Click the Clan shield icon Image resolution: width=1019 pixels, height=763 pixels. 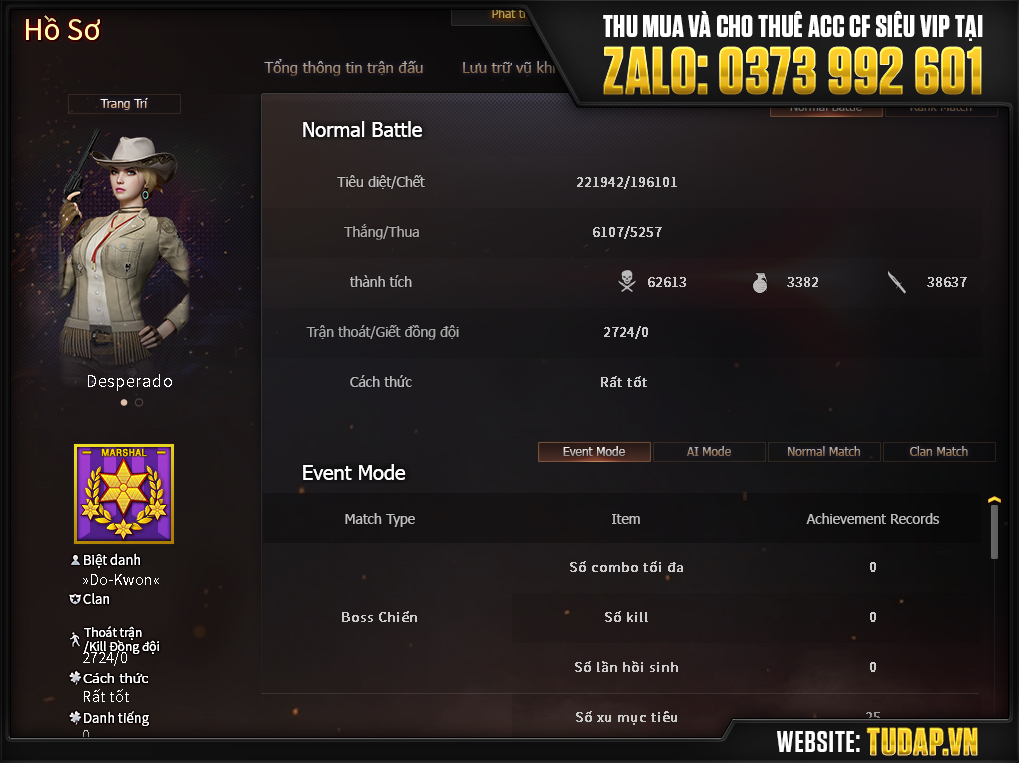75,599
